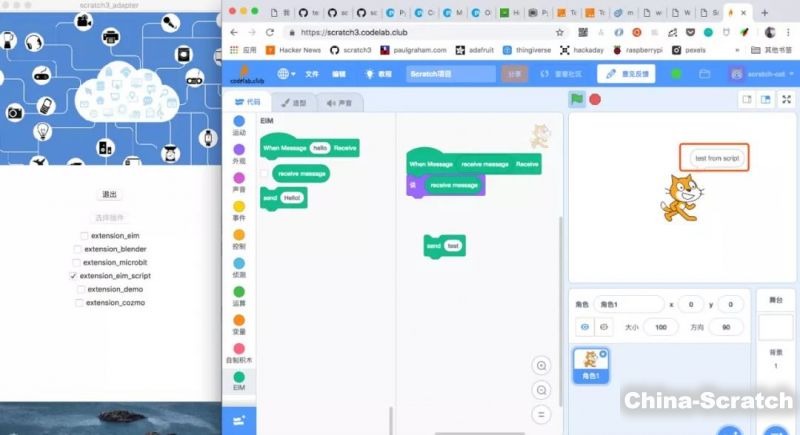Uncheck the extension_eim_script checkbox
The width and height of the screenshot is (800, 435).
(73, 275)
